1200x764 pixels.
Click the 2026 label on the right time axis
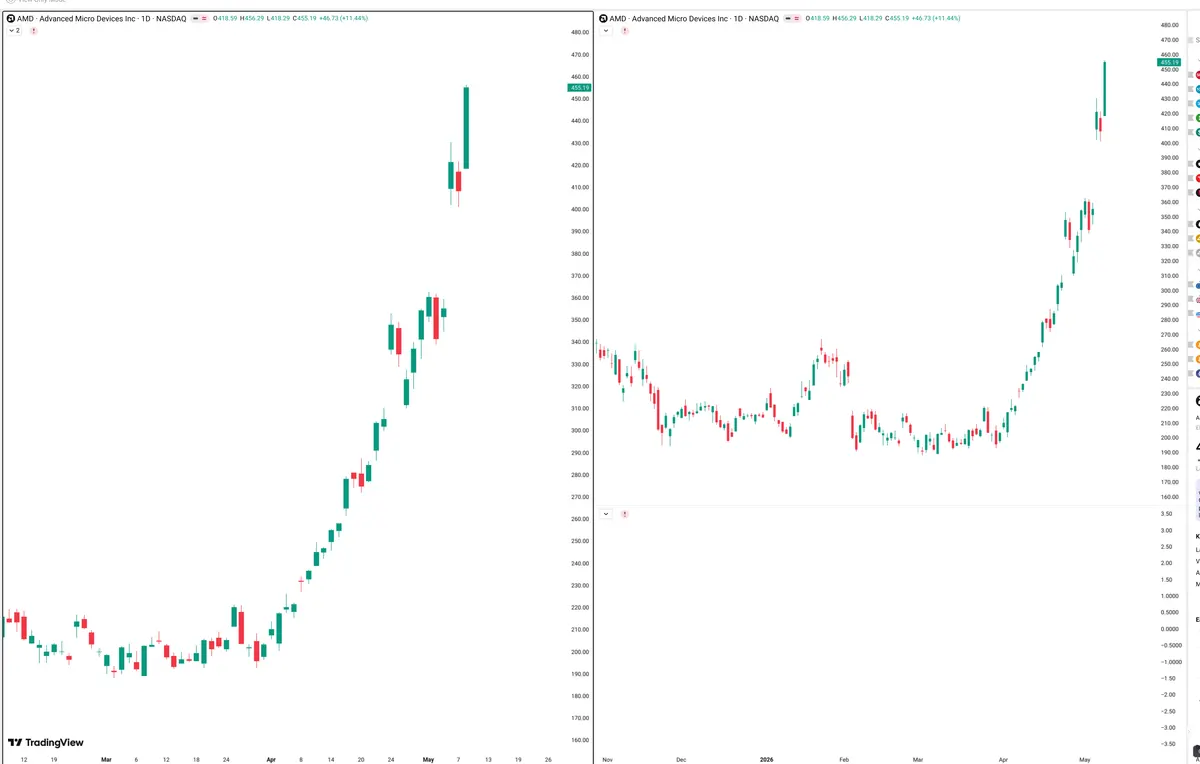pyautogui.click(x=765, y=759)
